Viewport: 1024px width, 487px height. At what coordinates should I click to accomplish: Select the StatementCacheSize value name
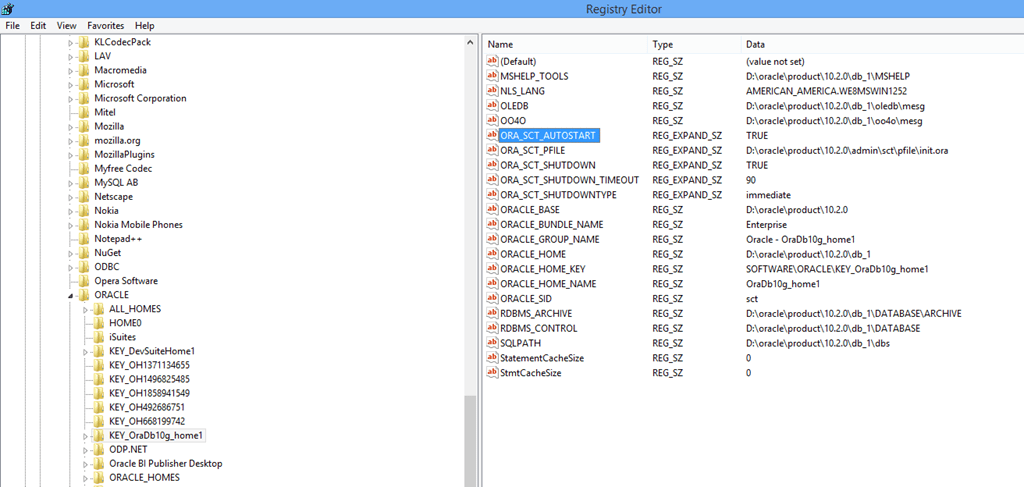pyautogui.click(x=542, y=358)
